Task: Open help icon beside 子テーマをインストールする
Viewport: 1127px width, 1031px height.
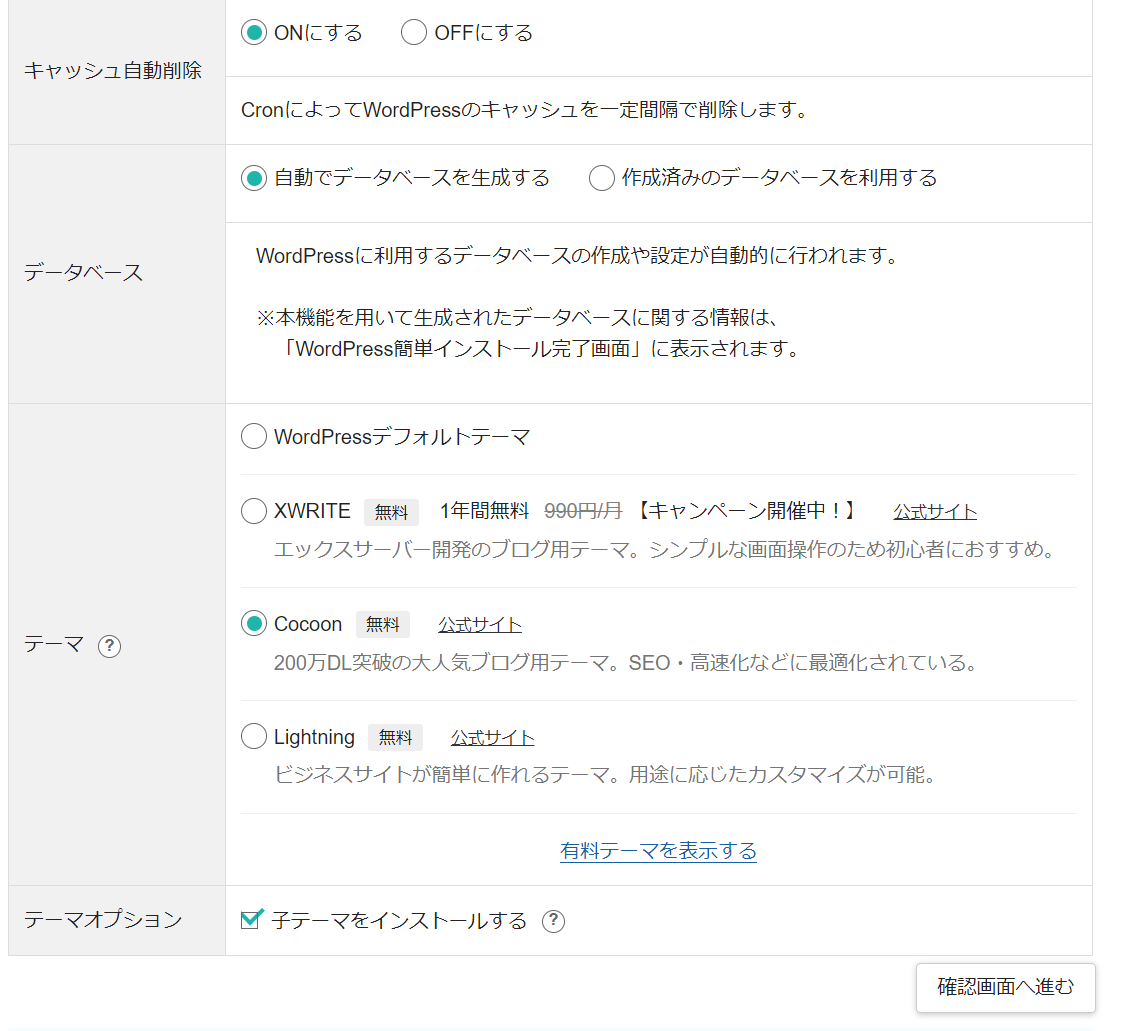Action: [553, 921]
